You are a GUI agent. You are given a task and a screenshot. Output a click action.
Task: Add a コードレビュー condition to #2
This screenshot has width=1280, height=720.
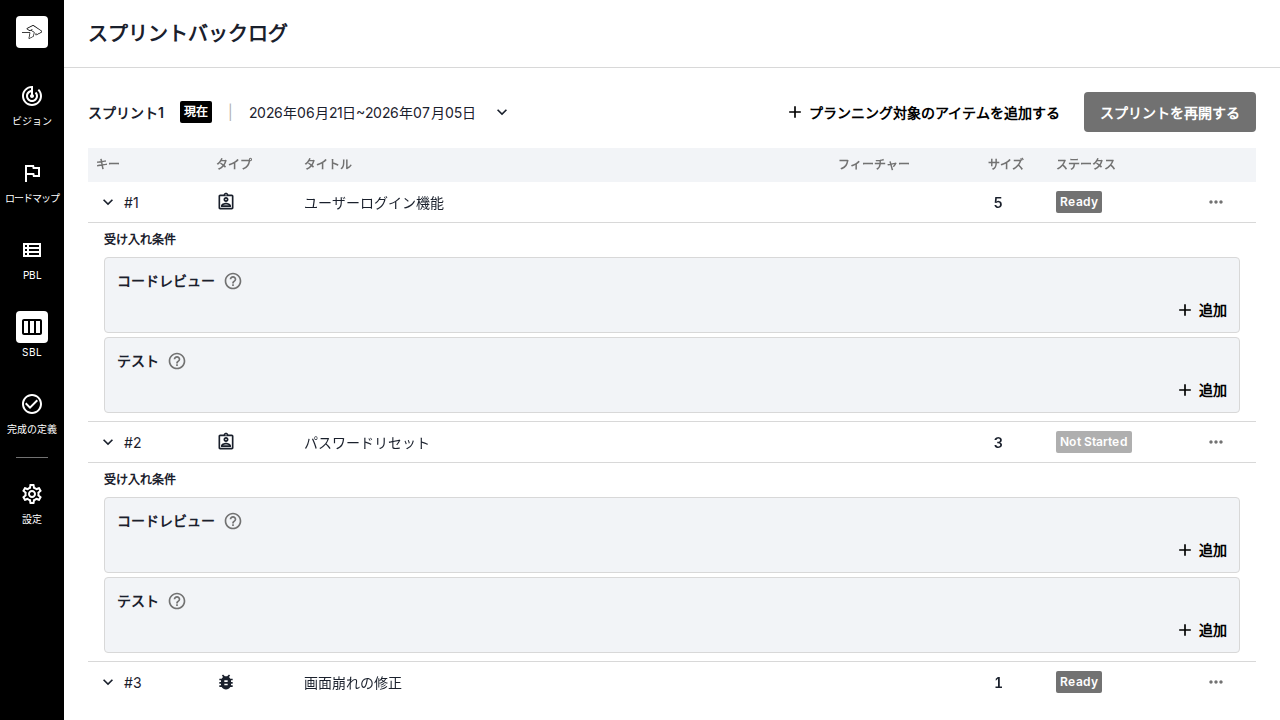(x=1203, y=550)
